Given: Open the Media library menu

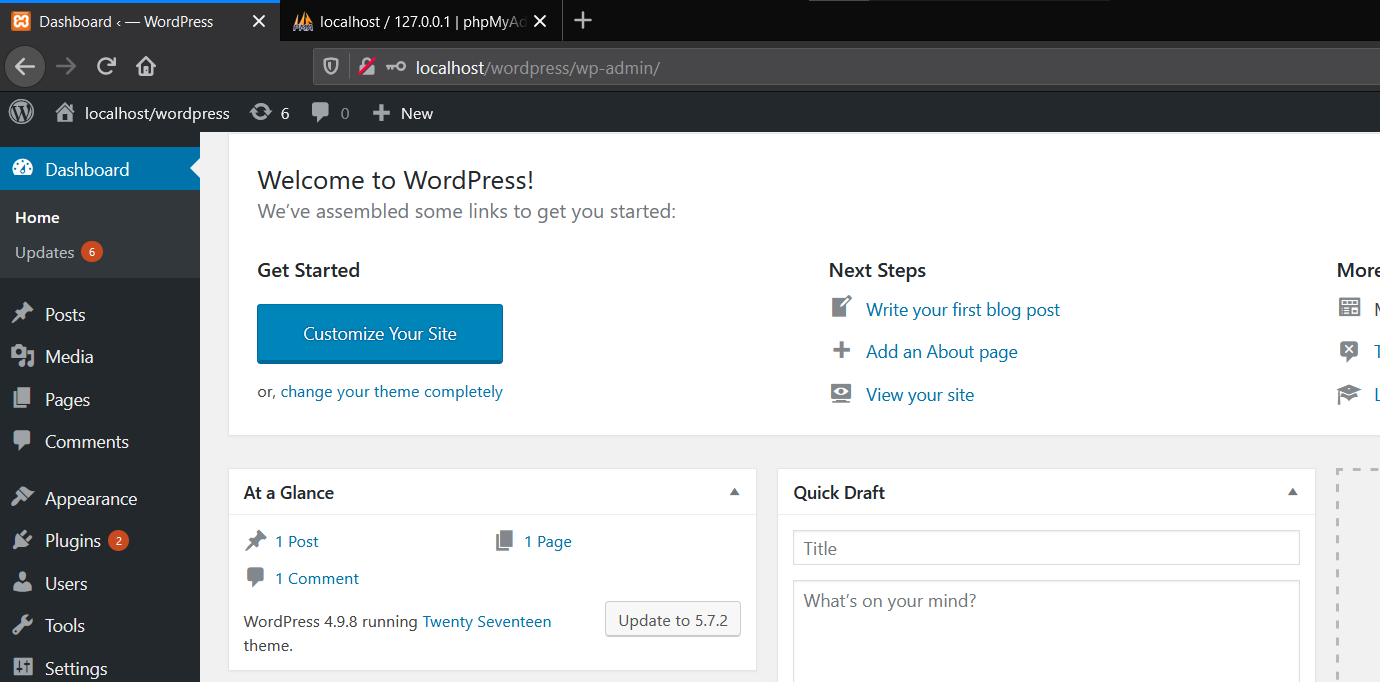Looking at the screenshot, I should point(69,357).
